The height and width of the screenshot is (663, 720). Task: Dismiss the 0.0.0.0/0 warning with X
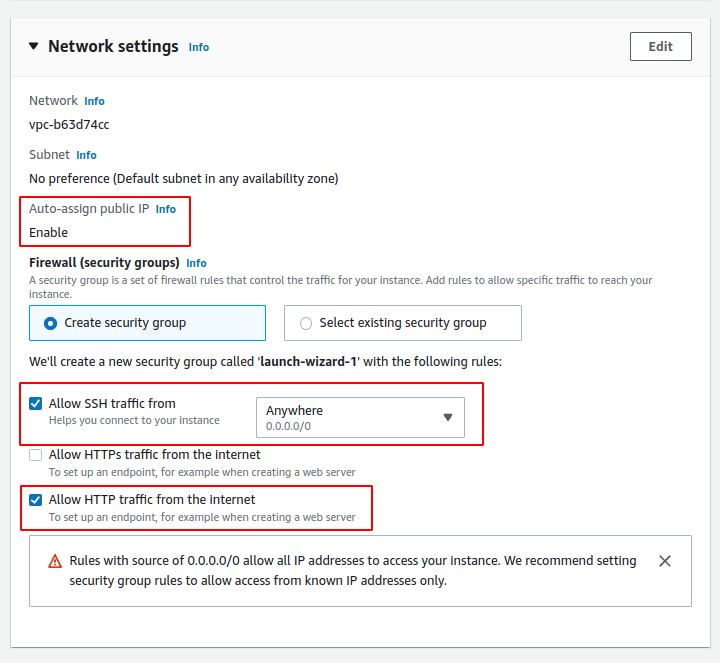665,561
